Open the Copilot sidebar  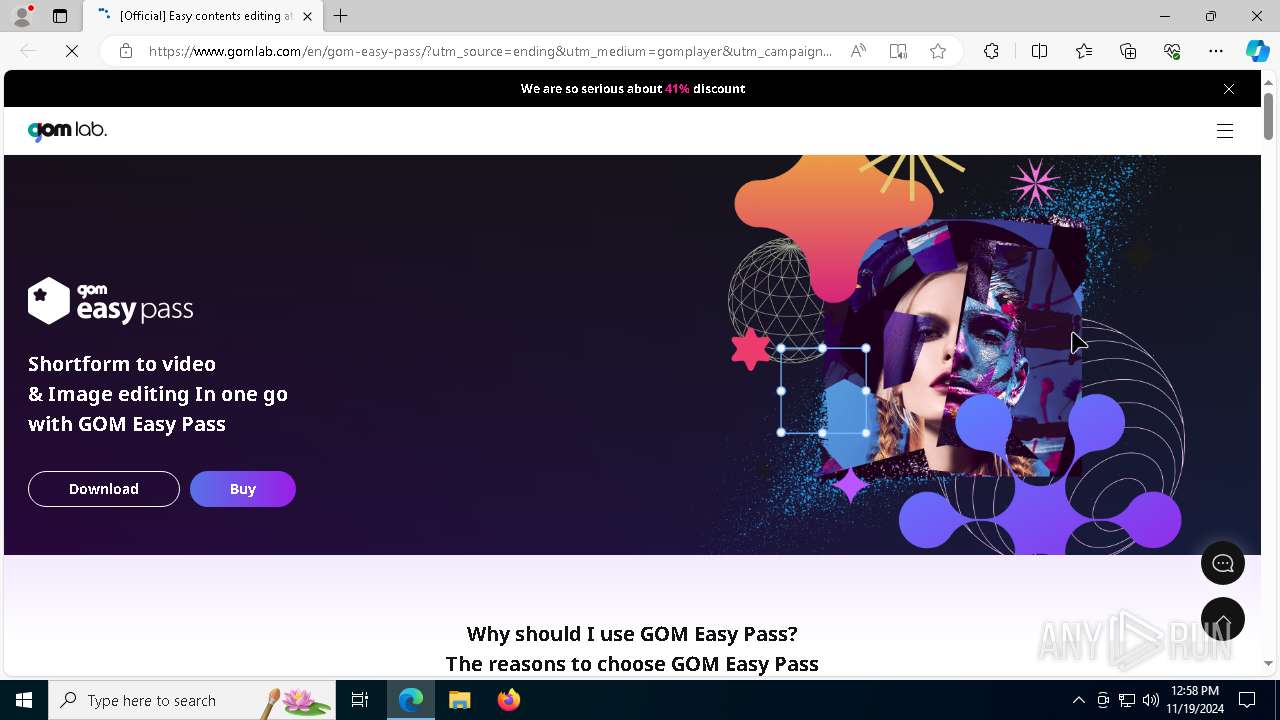1257,51
